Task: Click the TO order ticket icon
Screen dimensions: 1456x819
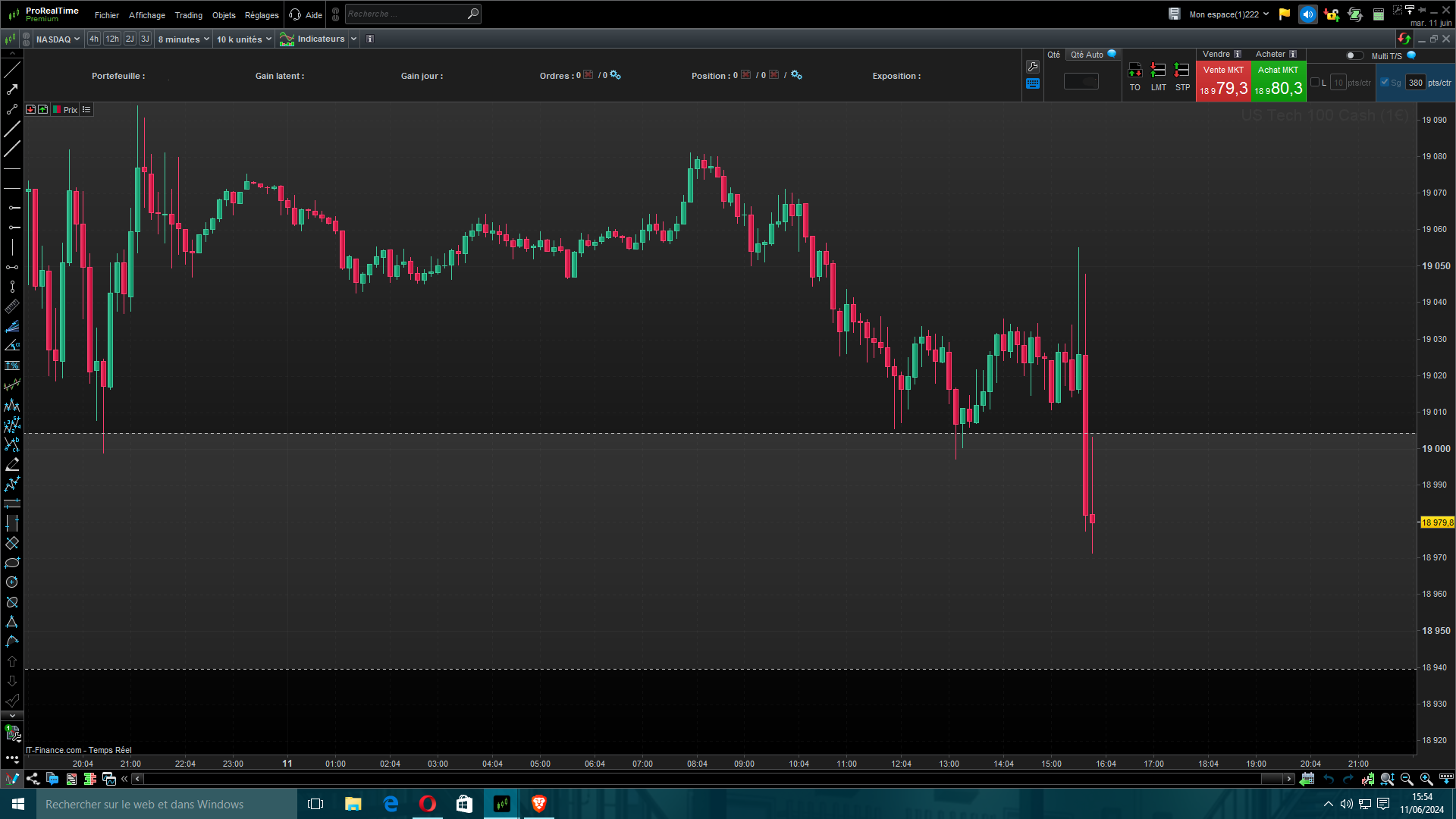Action: tap(1134, 71)
